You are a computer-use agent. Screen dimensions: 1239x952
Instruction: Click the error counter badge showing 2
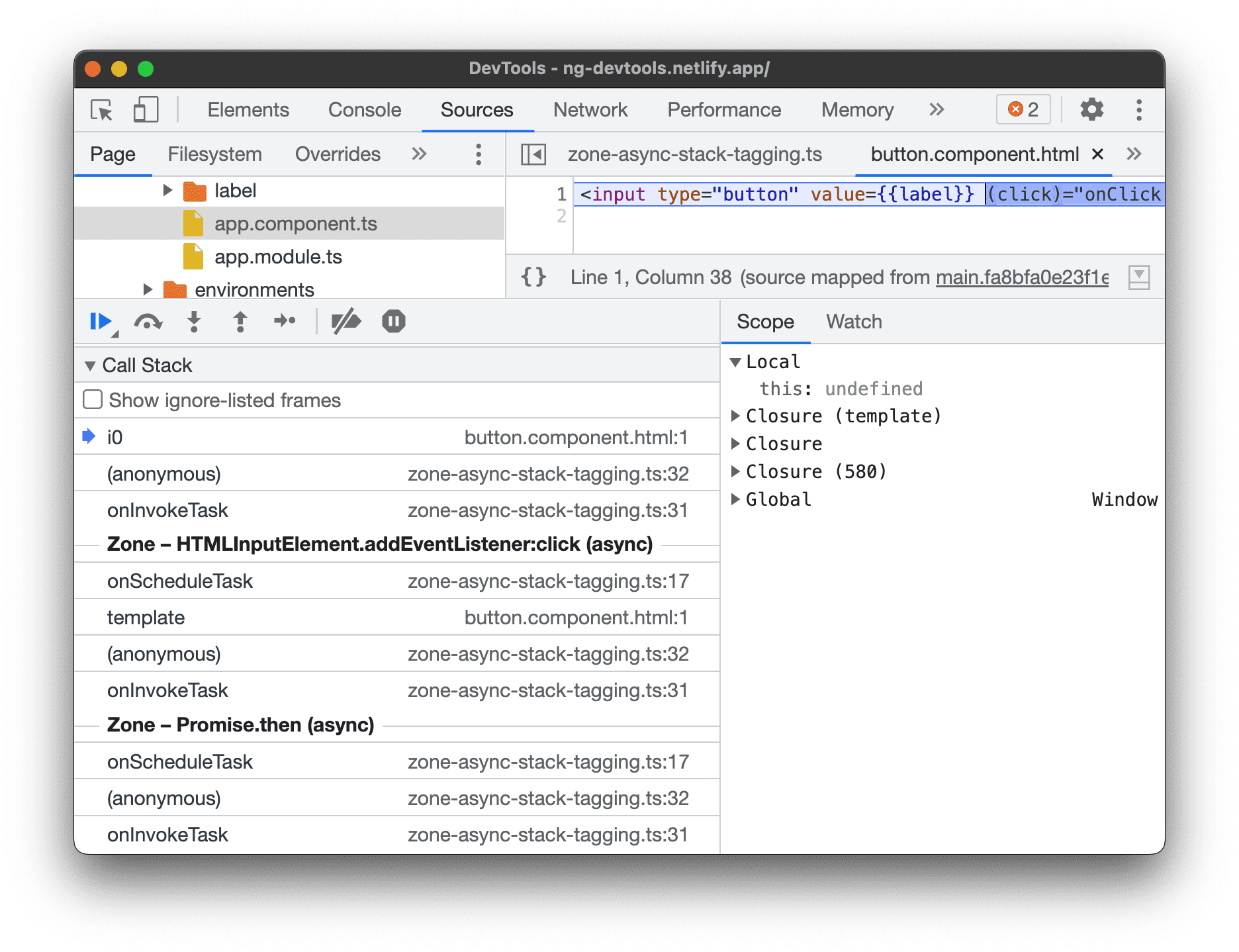click(x=1023, y=109)
